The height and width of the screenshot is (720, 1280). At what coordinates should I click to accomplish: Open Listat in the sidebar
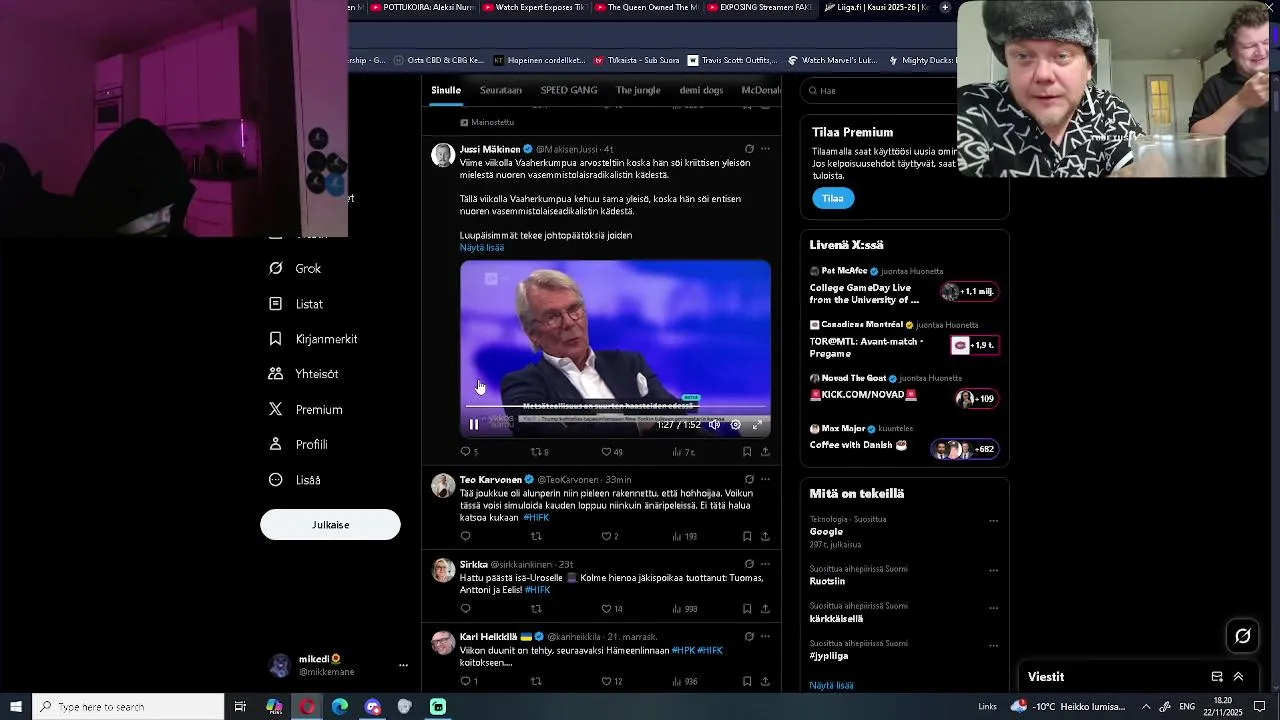(x=296, y=304)
